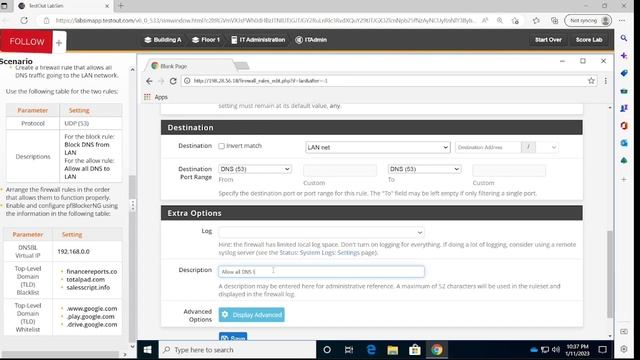The height and width of the screenshot is (360, 640).
Task: Open the From port DNS (53) dropdown
Action: pyautogui.click(x=255, y=169)
